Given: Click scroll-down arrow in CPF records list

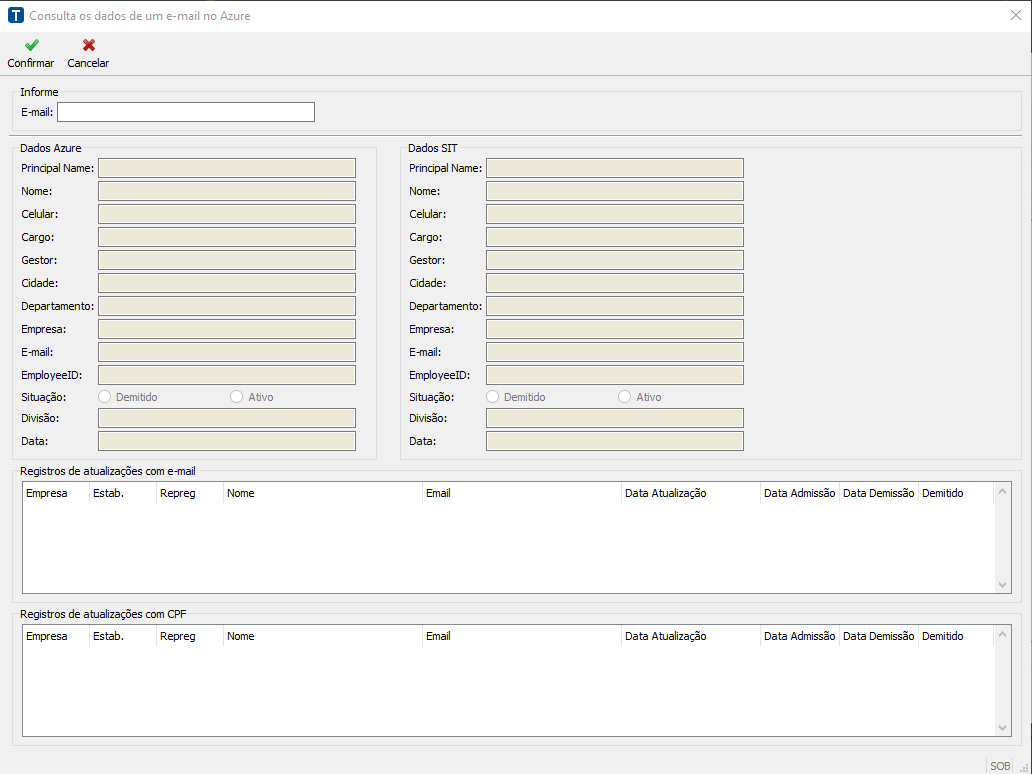Looking at the screenshot, I should coord(1004,728).
